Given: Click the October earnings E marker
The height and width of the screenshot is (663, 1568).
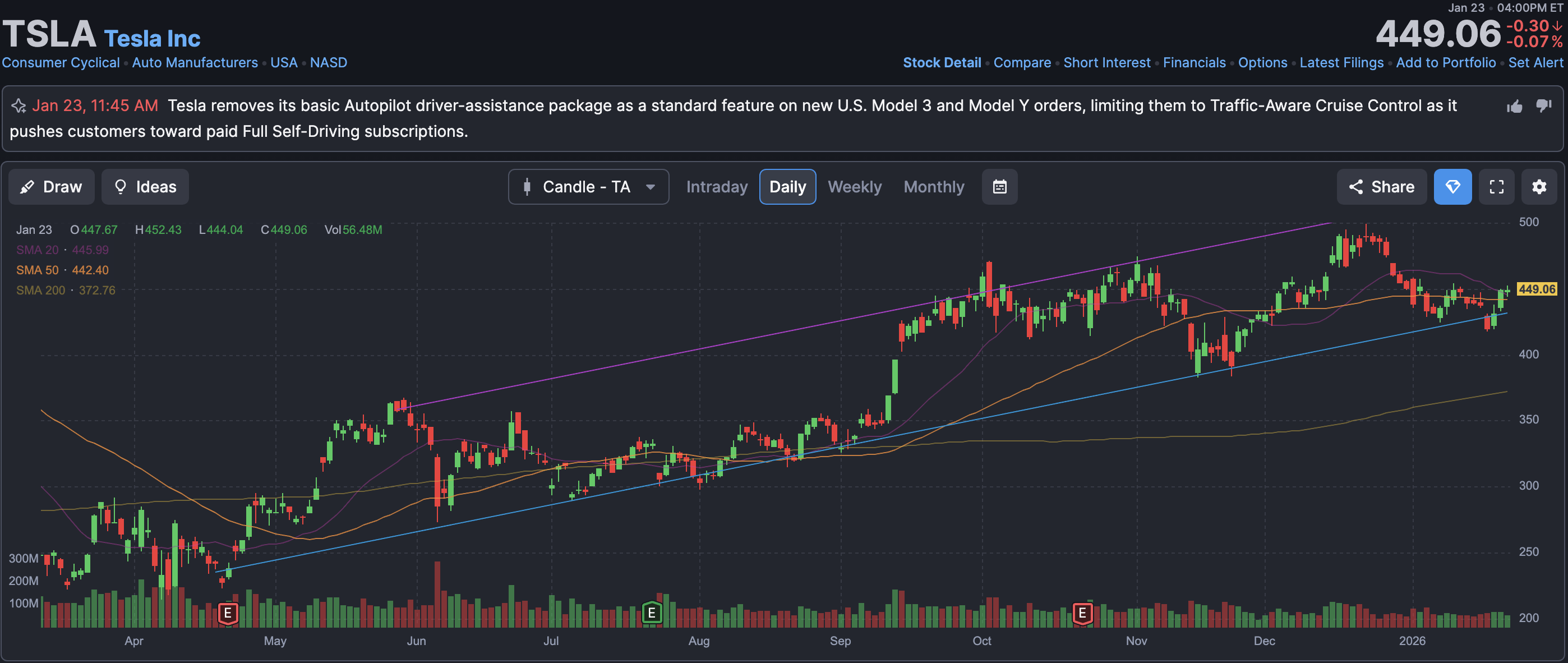Looking at the screenshot, I should coord(1082,613).
